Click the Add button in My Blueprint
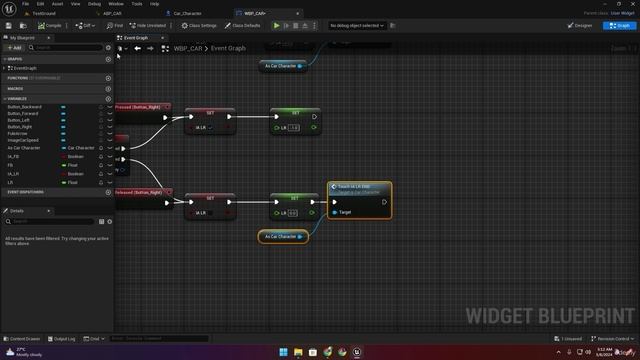The image size is (640, 360). [14, 48]
